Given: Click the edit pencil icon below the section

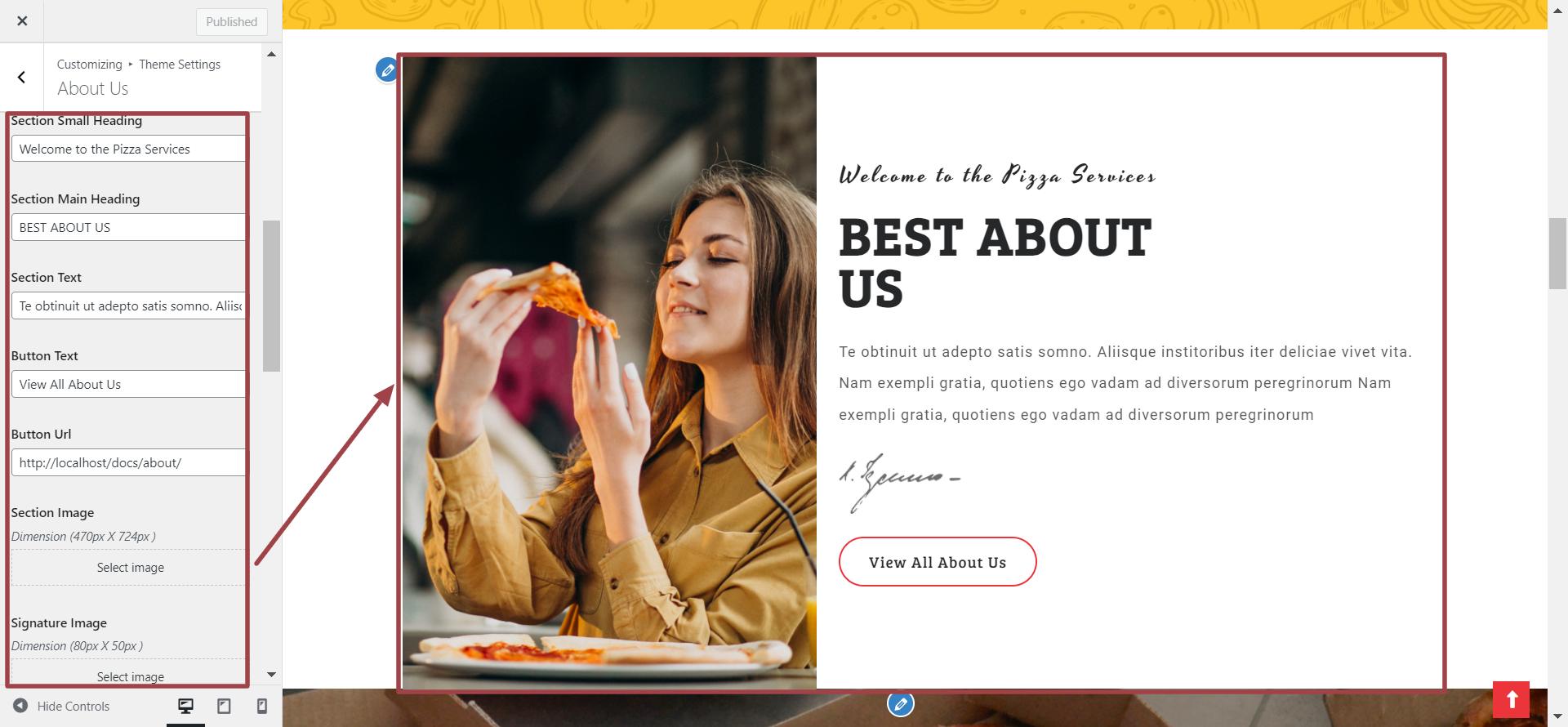Looking at the screenshot, I should pyautogui.click(x=900, y=704).
